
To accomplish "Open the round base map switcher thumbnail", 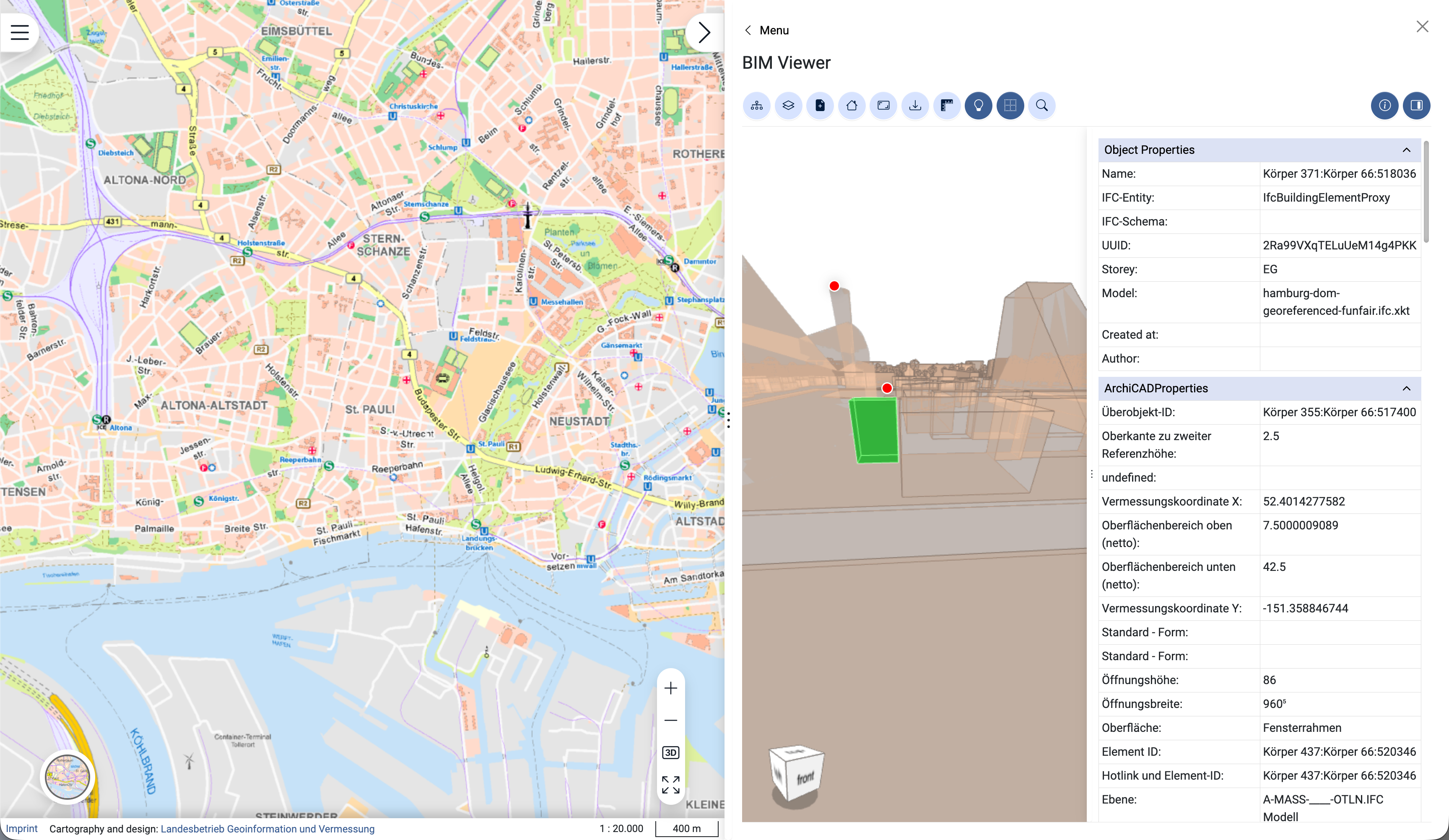I will pyautogui.click(x=68, y=777).
